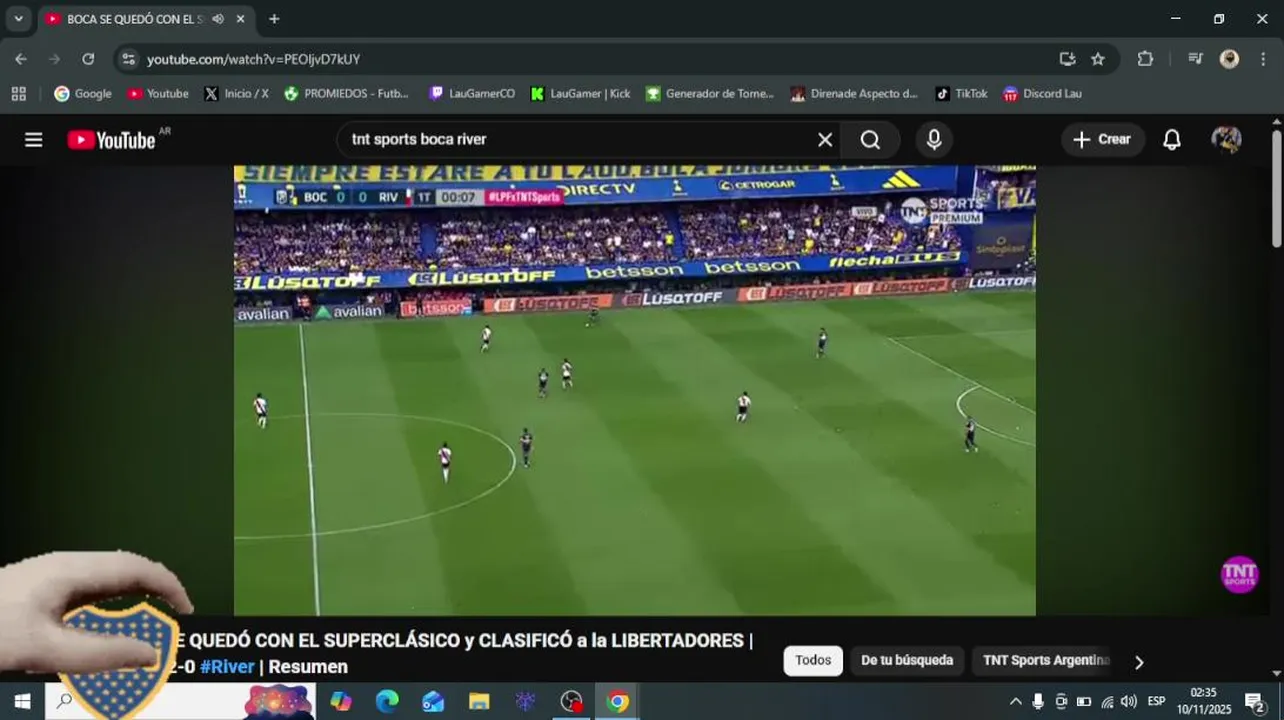Open the Youtube bookmark
The width and height of the screenshot is (1284, 720).
(x=158, y=94)
